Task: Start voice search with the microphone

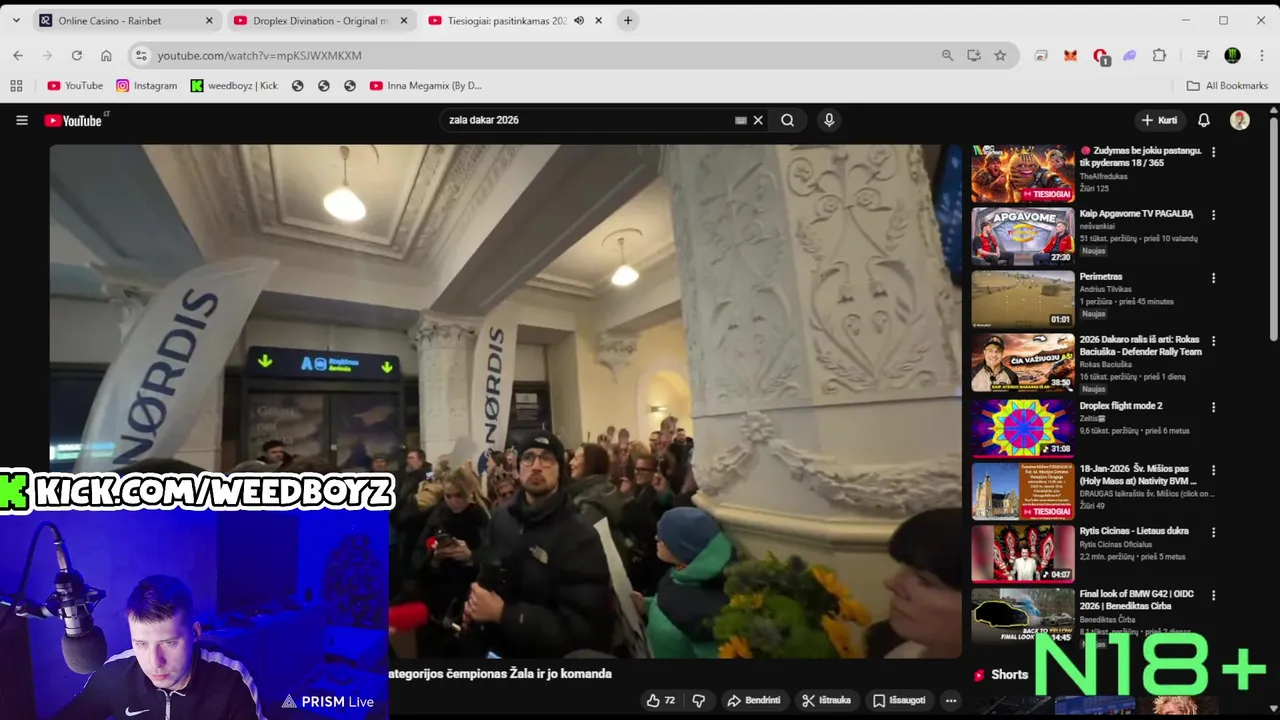Action: pos(829,120)
